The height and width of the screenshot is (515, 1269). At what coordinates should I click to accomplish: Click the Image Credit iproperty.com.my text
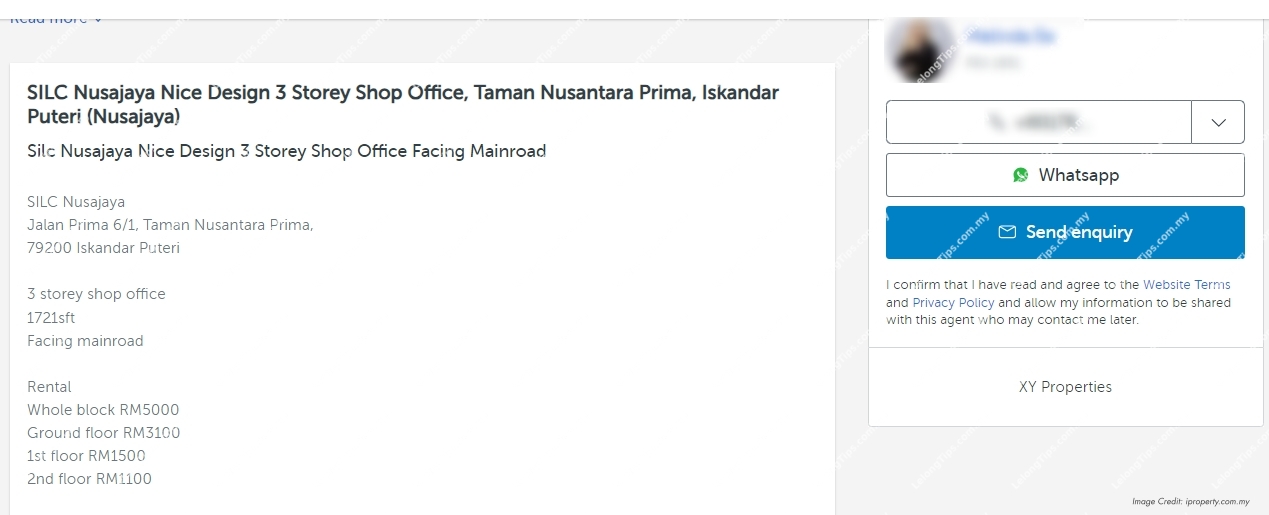[x=1191, y=502]
